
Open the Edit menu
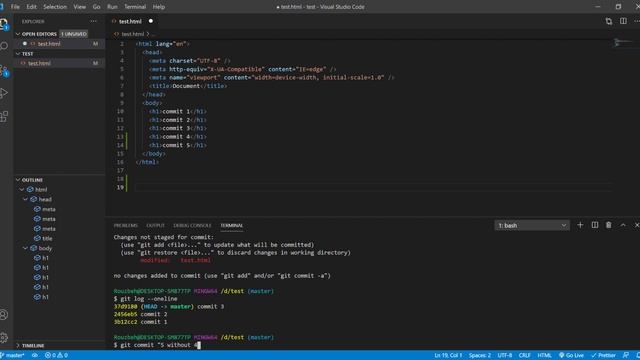click(x=31, y=7)
